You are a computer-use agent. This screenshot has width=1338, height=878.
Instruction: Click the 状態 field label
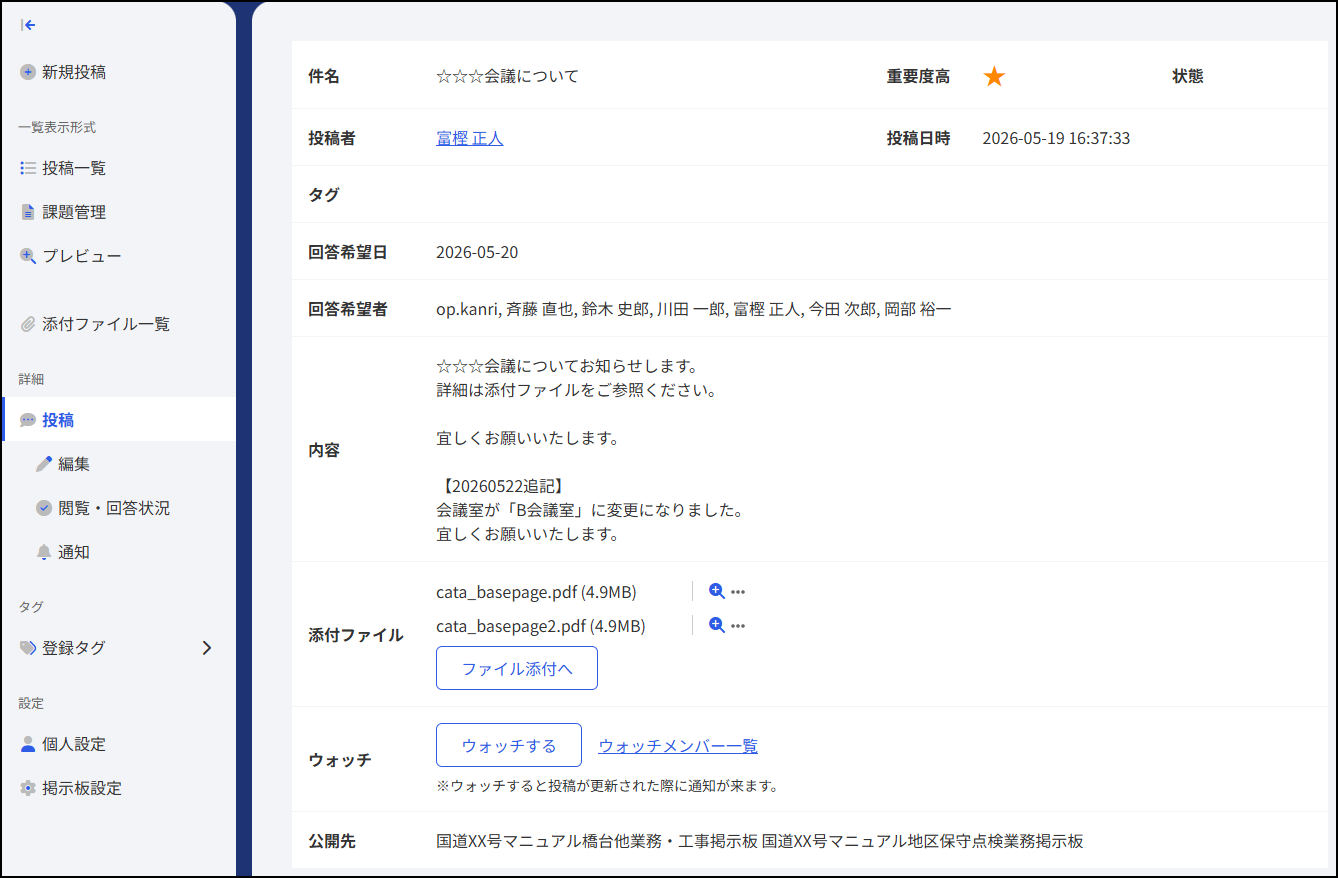pos(1188,76)
